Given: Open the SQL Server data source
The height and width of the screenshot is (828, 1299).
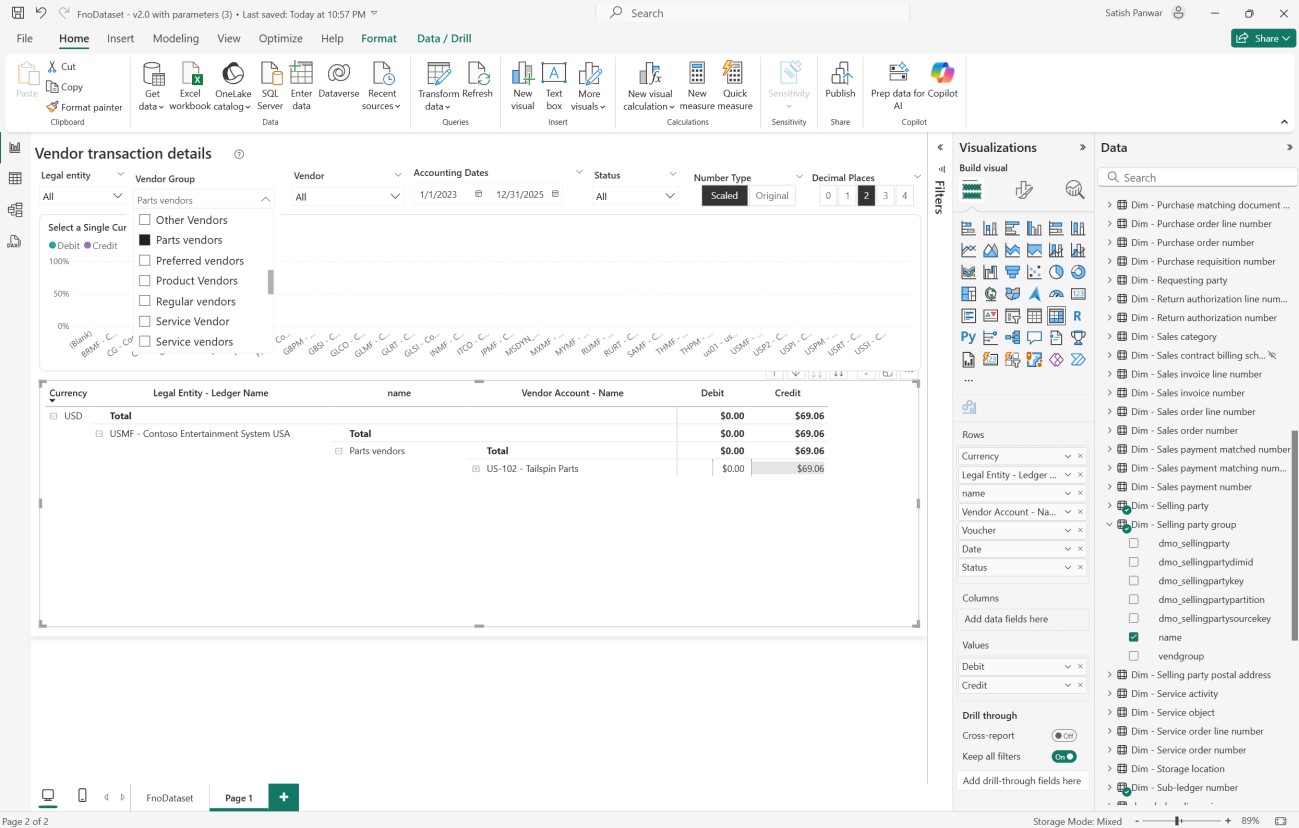Looking at the screenshot, I should click(x=270, y=75).
